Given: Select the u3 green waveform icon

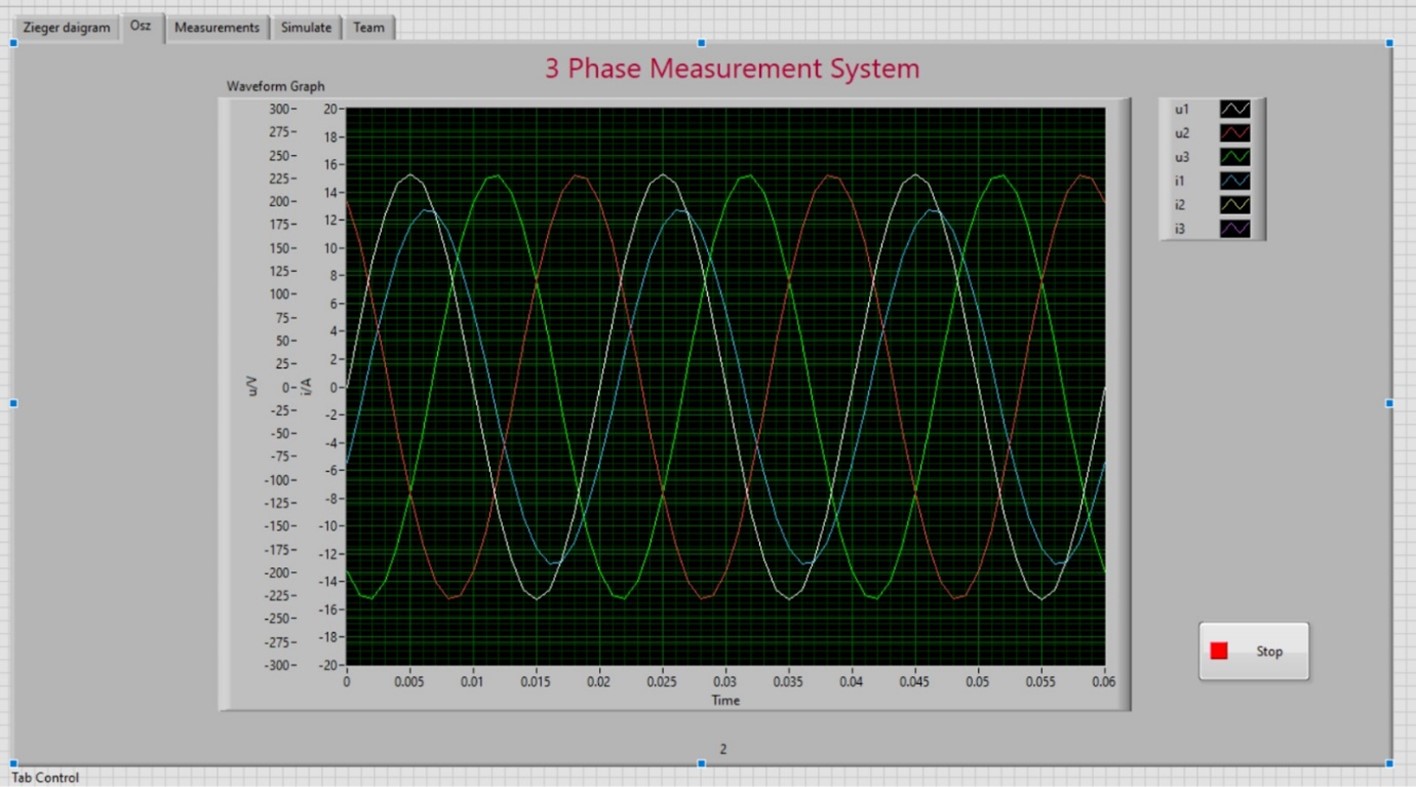Looking at the screenshot, I should [1234, 156].
